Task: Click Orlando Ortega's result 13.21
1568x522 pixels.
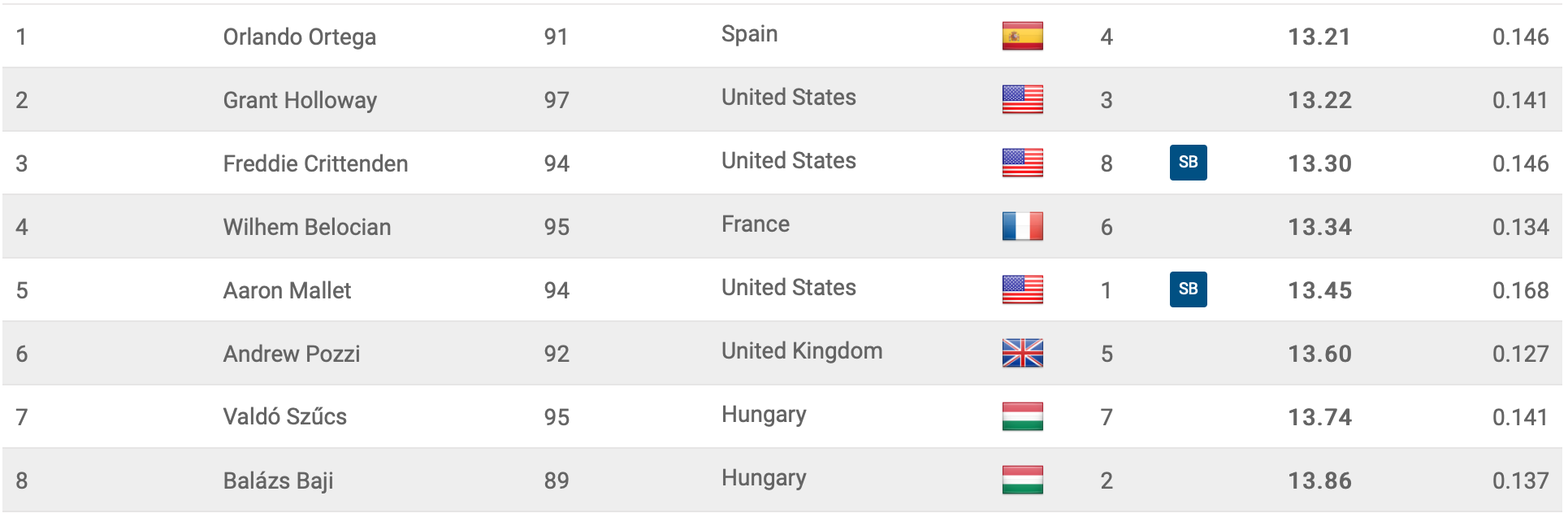Action: [x=1319, y=37]
